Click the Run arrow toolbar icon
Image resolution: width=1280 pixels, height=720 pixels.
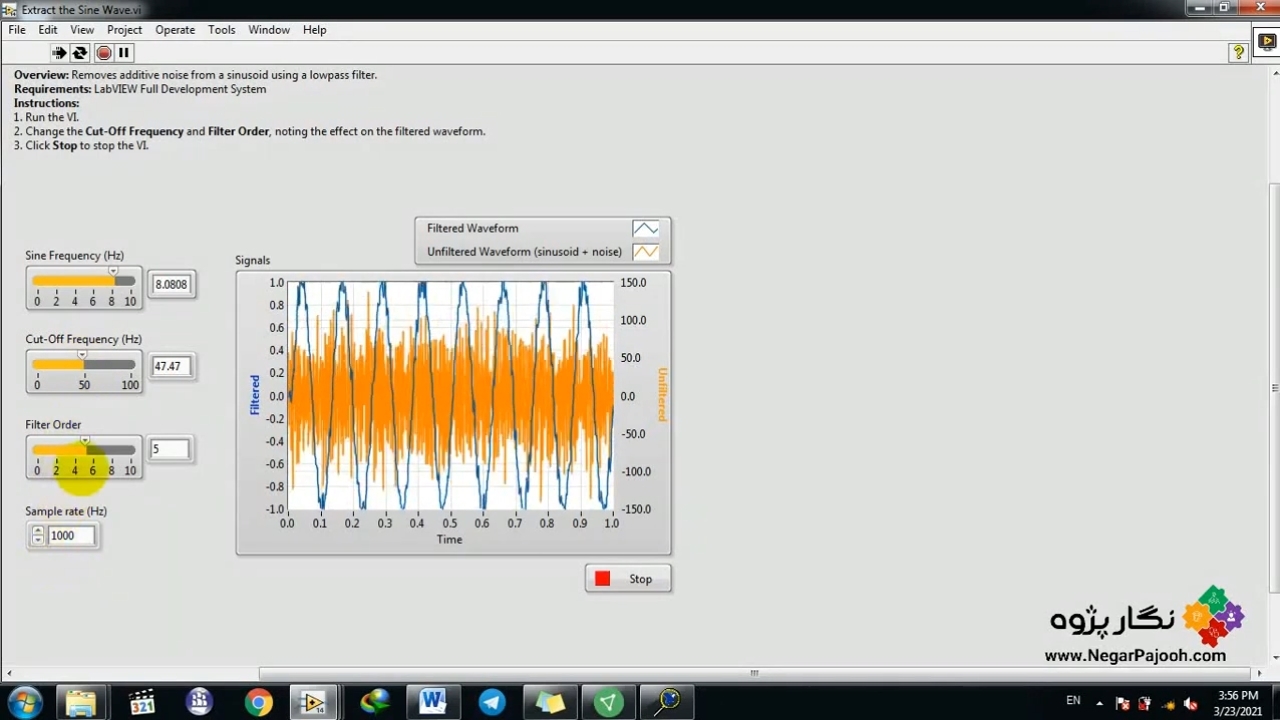point(59,53)
